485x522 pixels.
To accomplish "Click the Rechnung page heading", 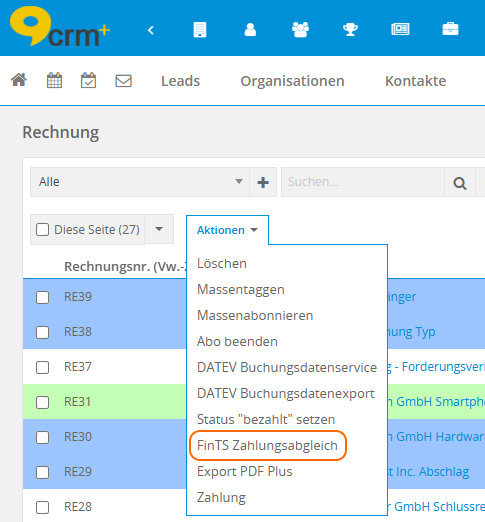I will click(61, 133).
